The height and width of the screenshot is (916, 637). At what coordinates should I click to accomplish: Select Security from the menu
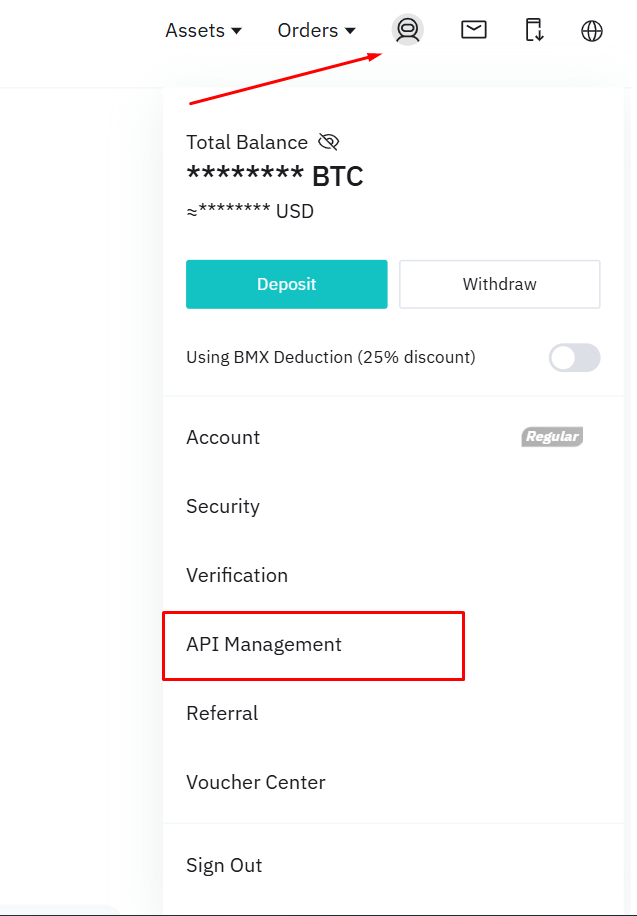223,506
